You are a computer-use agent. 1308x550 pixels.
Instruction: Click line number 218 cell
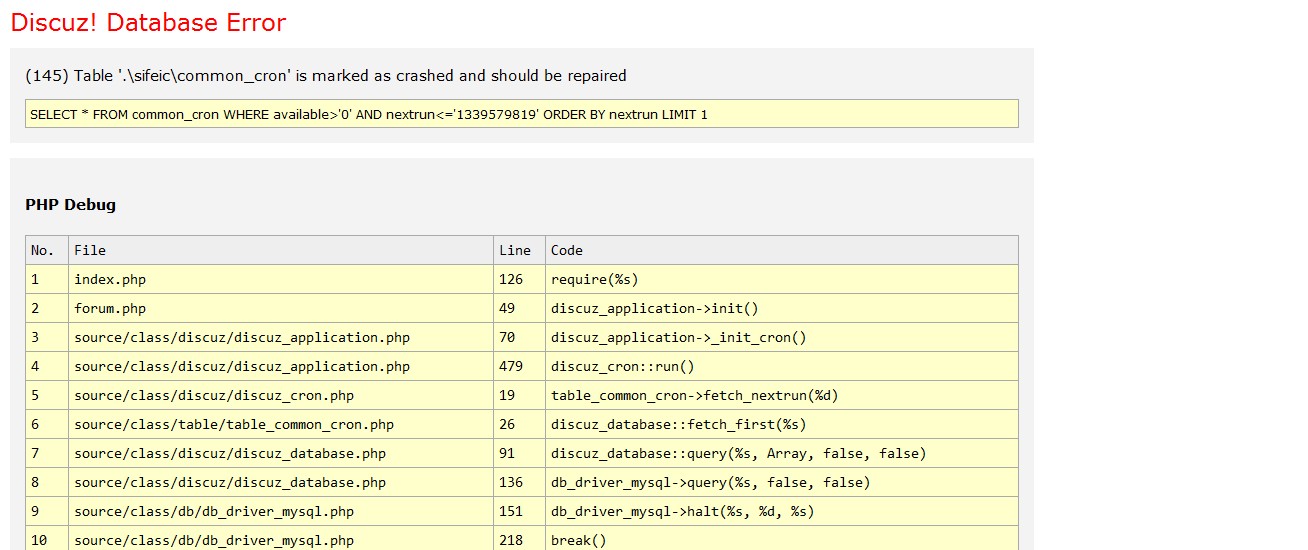coord(519,539)
